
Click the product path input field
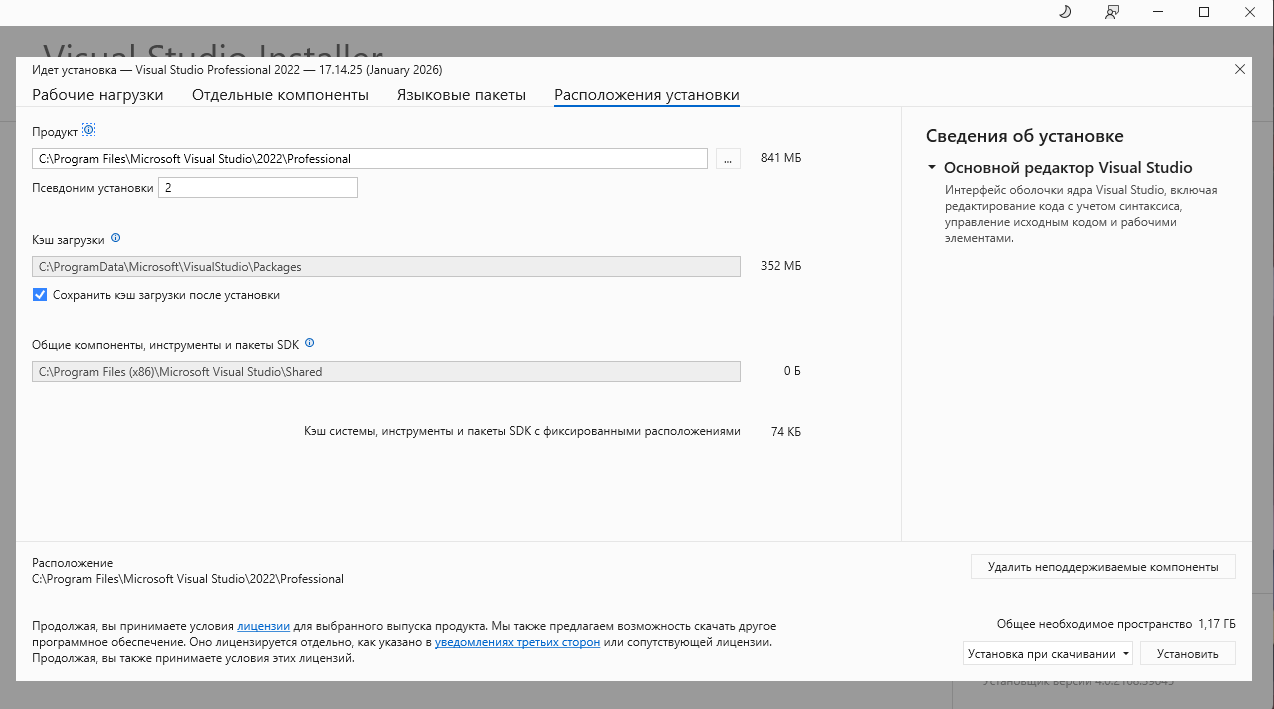pos(370,158)
